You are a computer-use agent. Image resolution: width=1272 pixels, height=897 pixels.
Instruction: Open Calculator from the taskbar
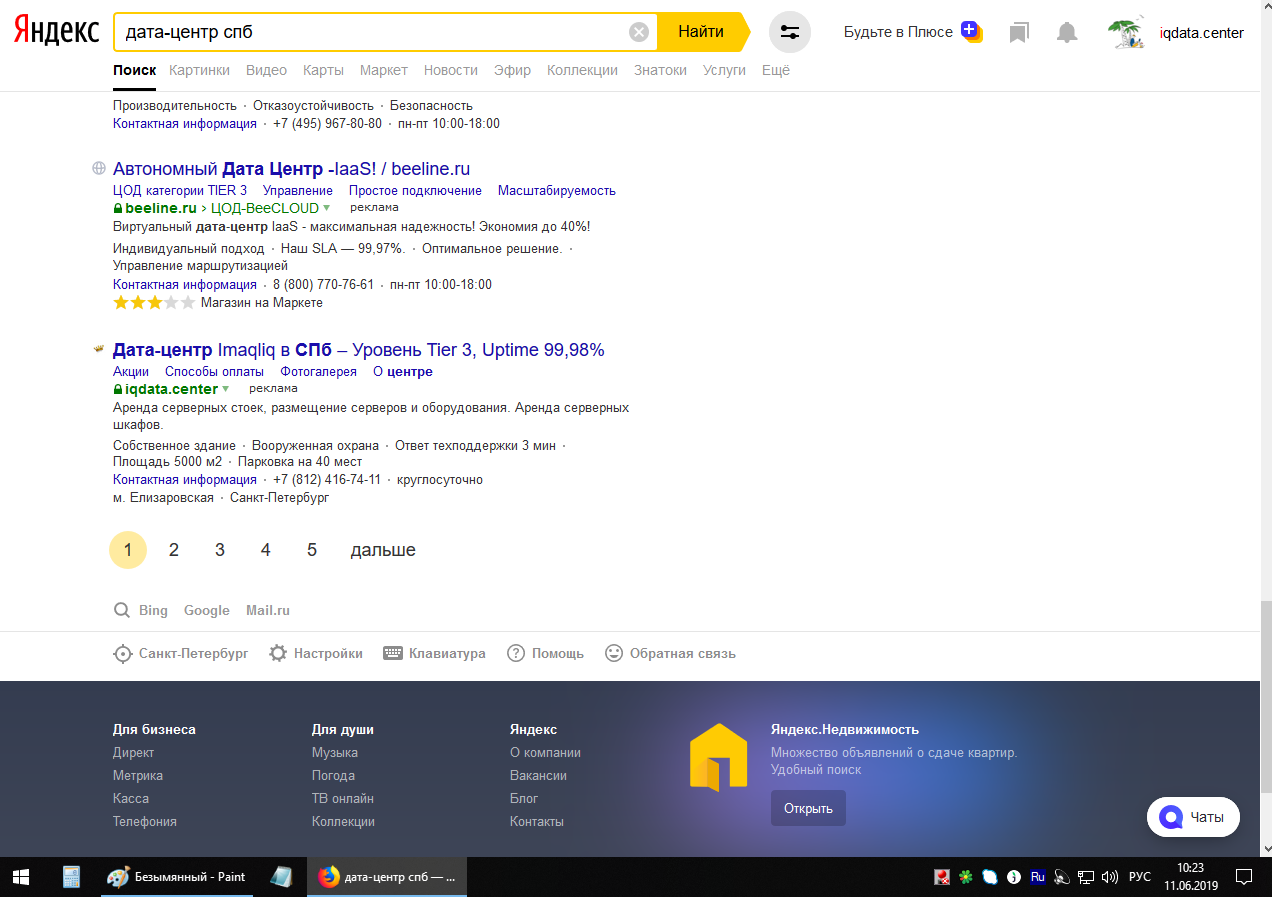71,877
